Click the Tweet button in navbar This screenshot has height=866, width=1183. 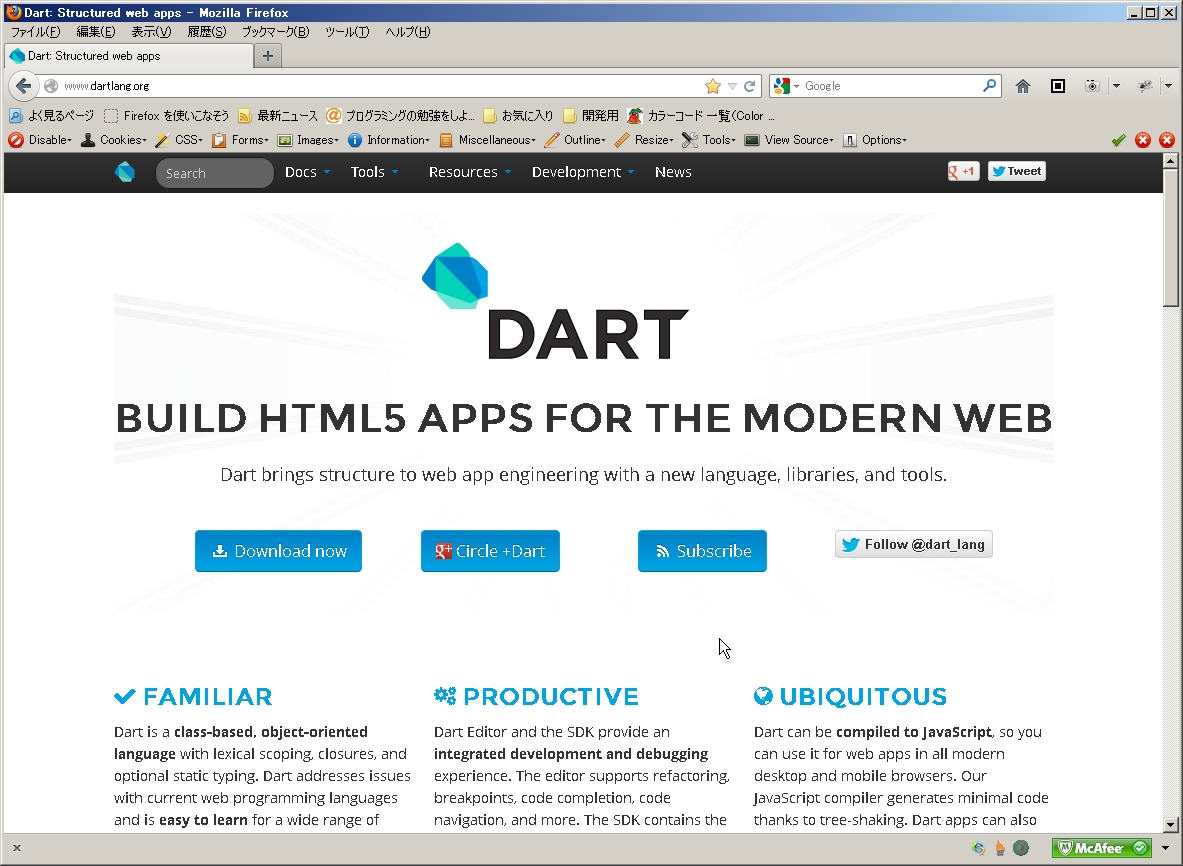pyautogui.click(x=1016, y=171)
